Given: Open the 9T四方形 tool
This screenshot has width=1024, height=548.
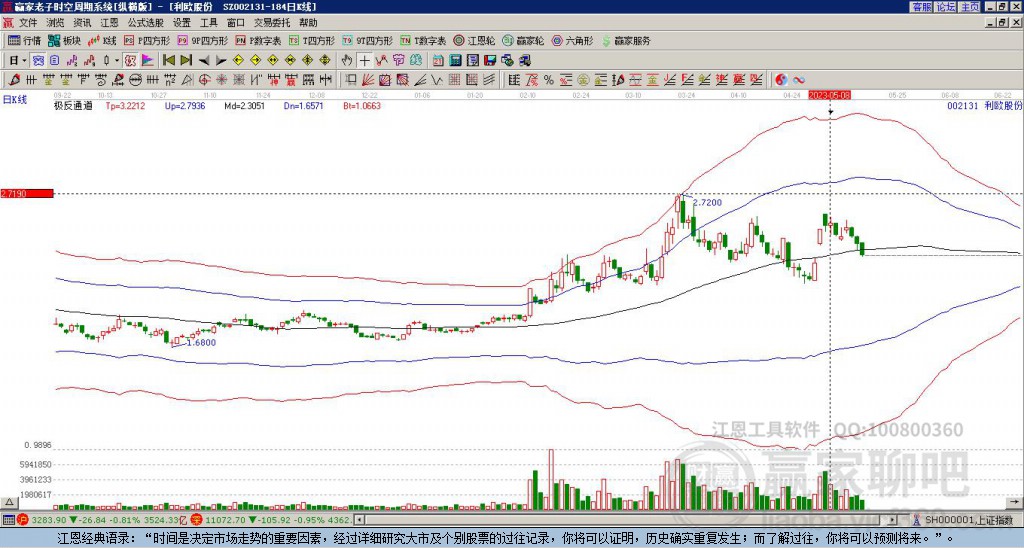Looking at the screenshot, I should click(x=367, y=40).
